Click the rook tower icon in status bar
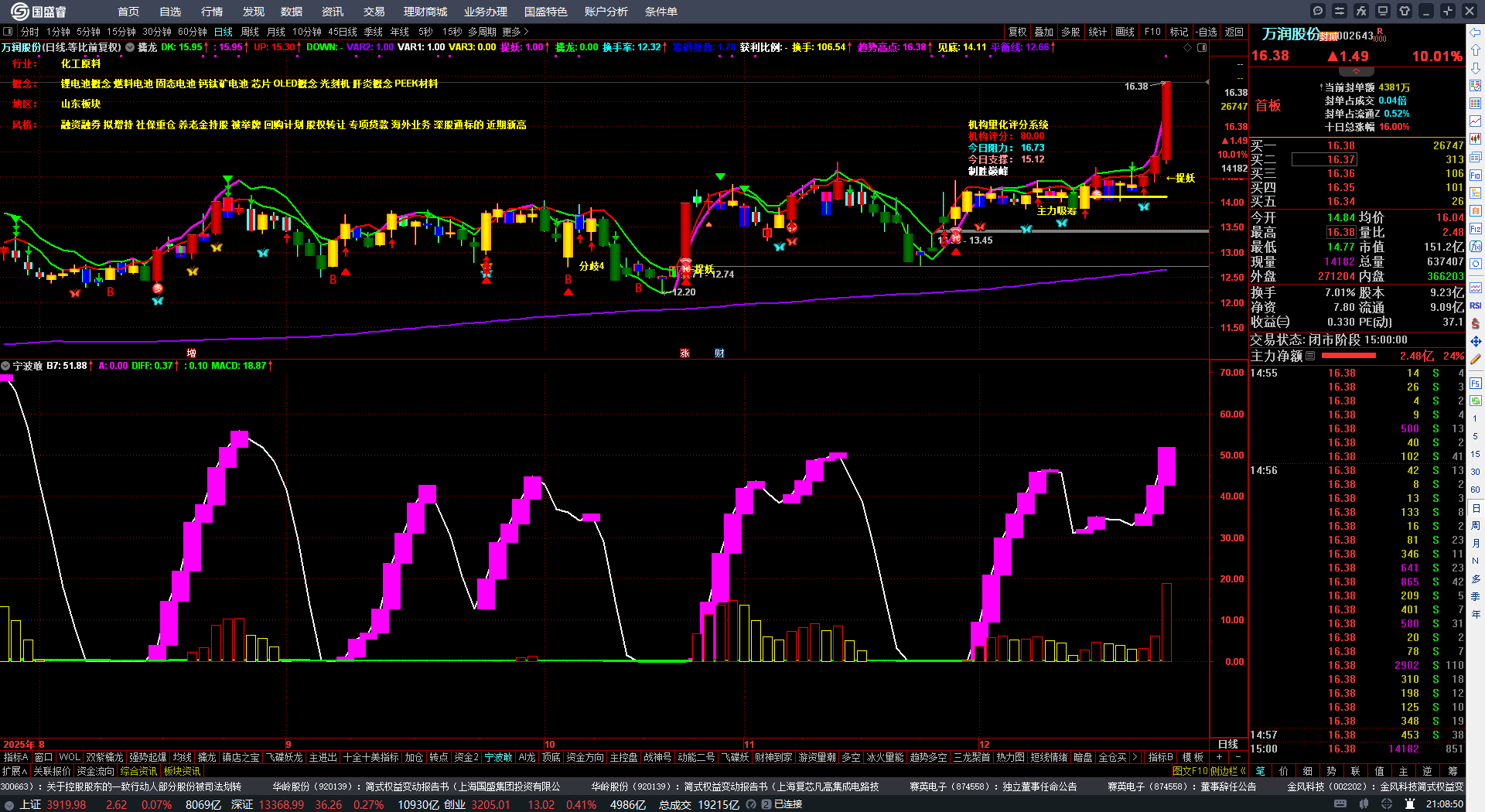The image size is (1485, 812). [x=1410, y=804]
